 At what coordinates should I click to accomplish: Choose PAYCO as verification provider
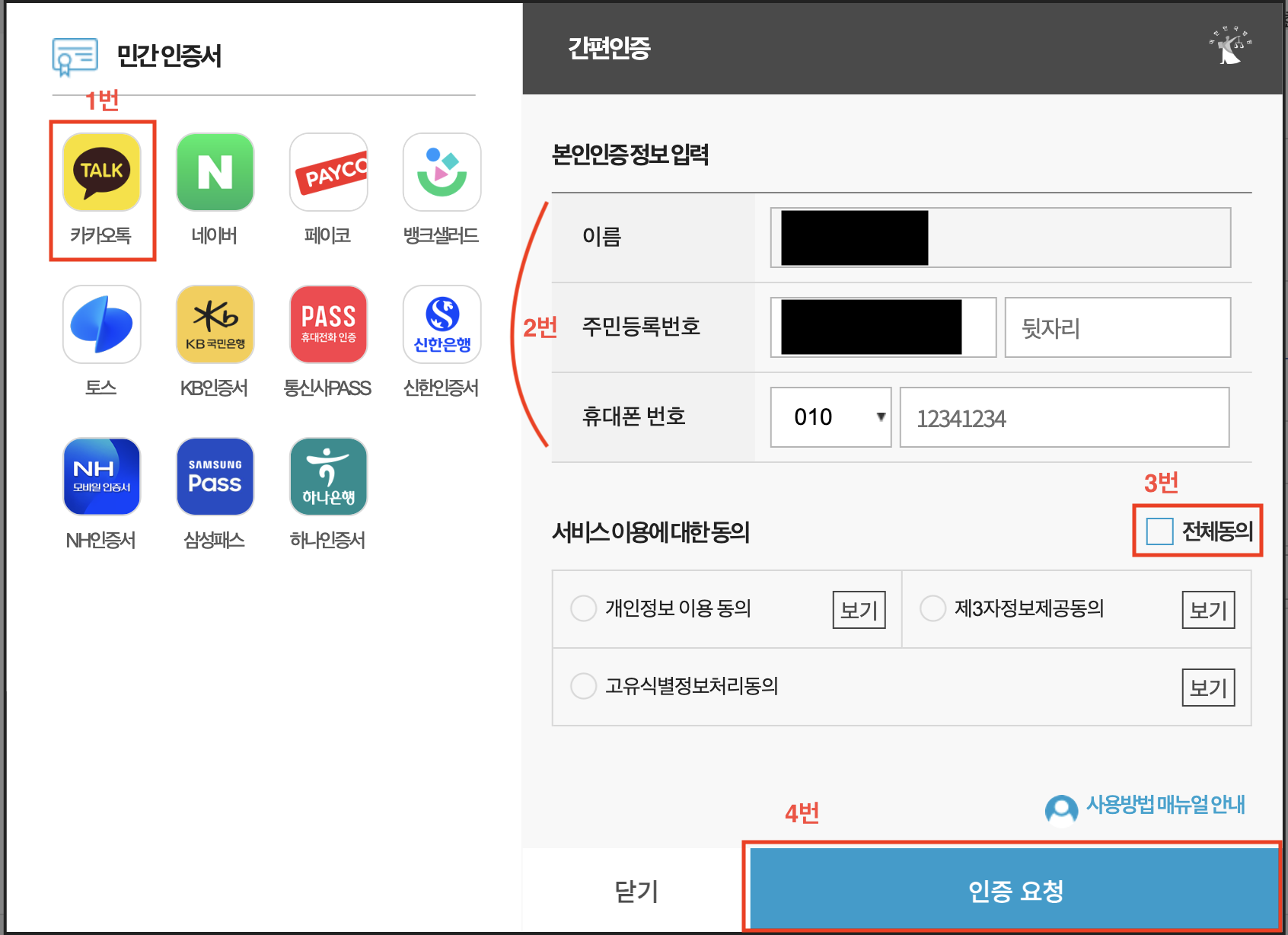[327, 172]
